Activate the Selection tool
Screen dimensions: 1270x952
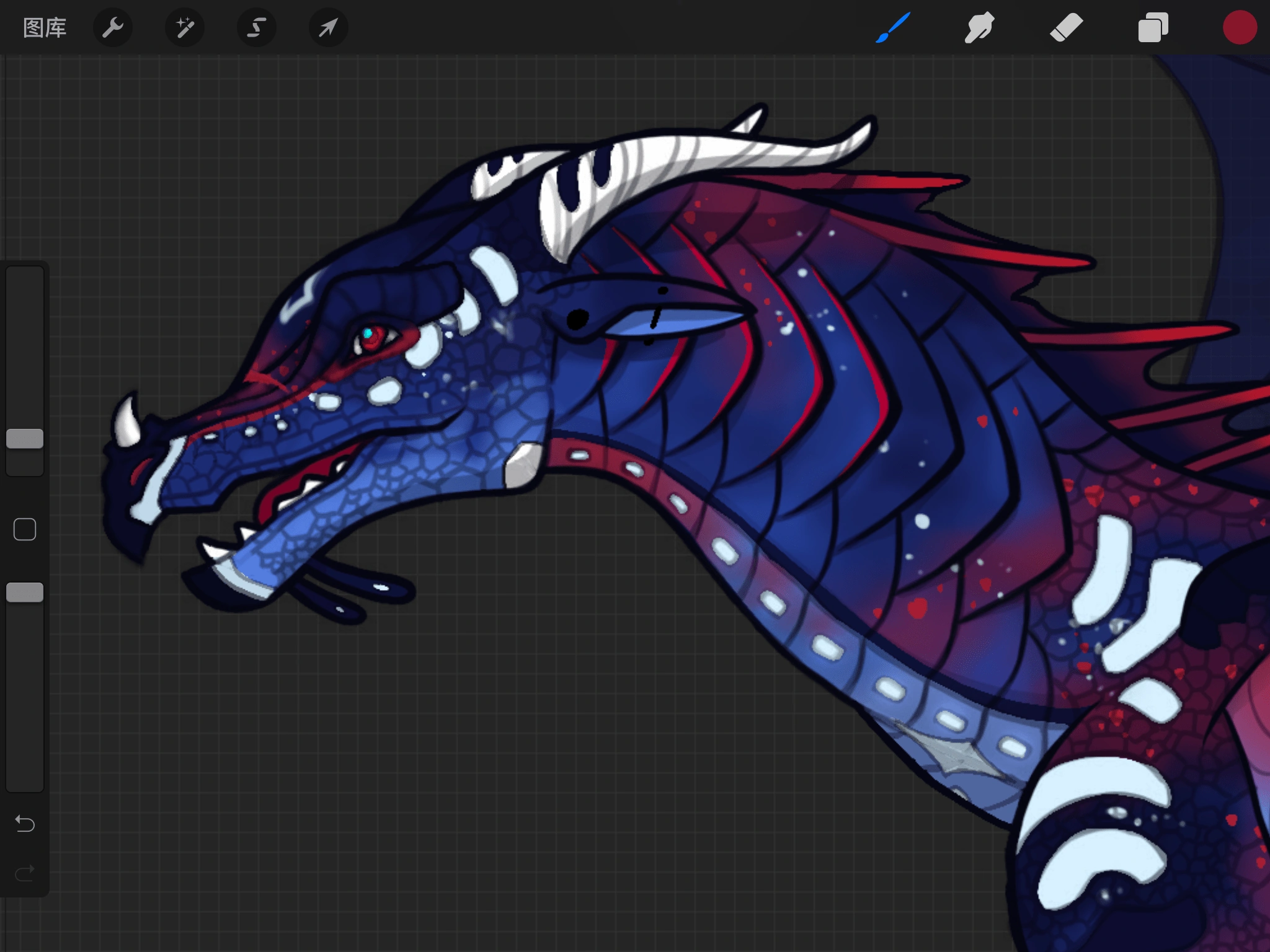256,27
